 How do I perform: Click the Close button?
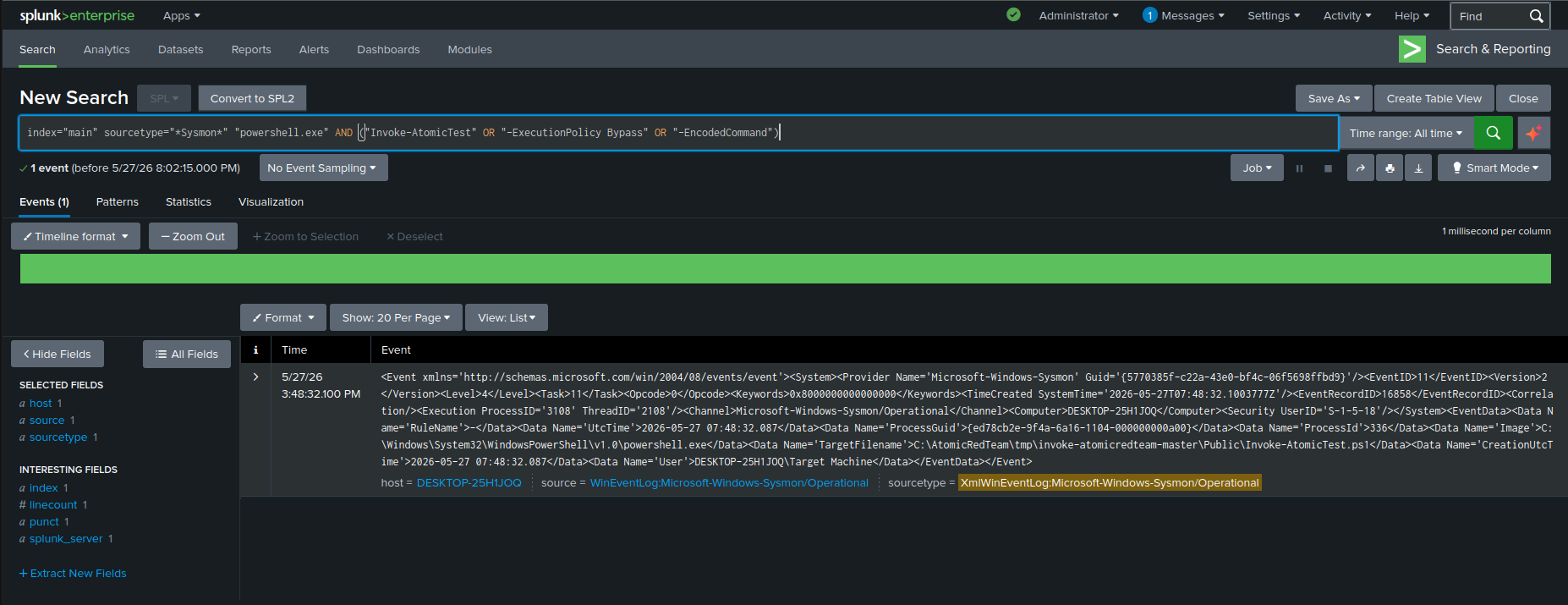tap(1523, 98)
